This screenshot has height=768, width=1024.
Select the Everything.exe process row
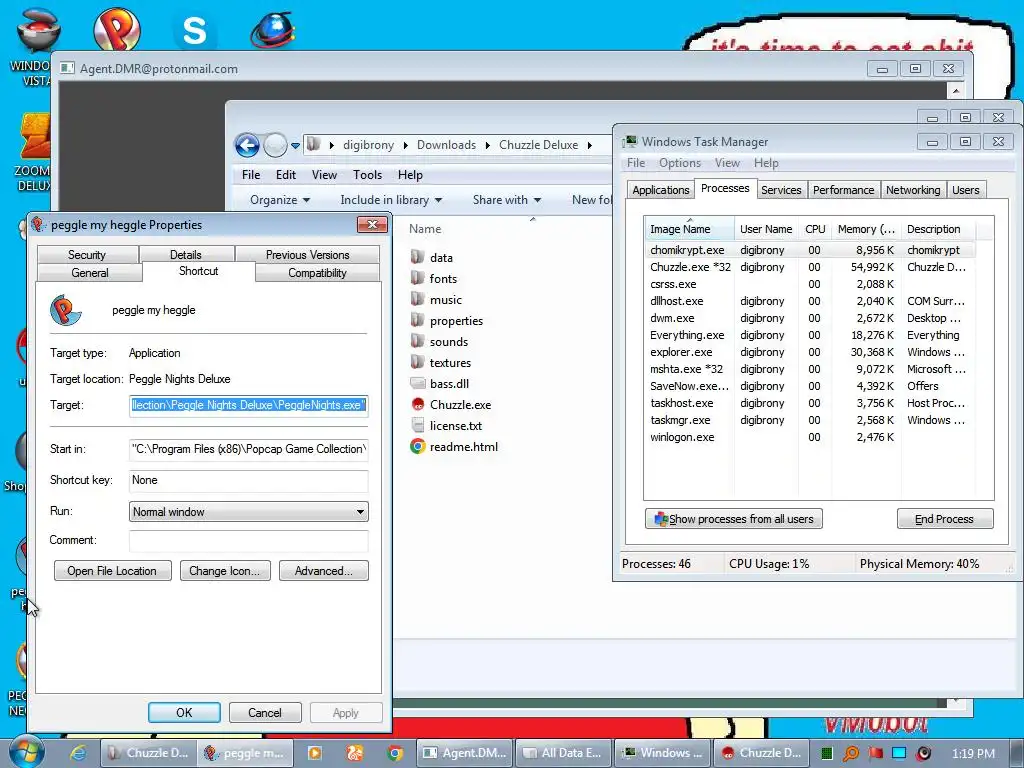tap(810, 335)
